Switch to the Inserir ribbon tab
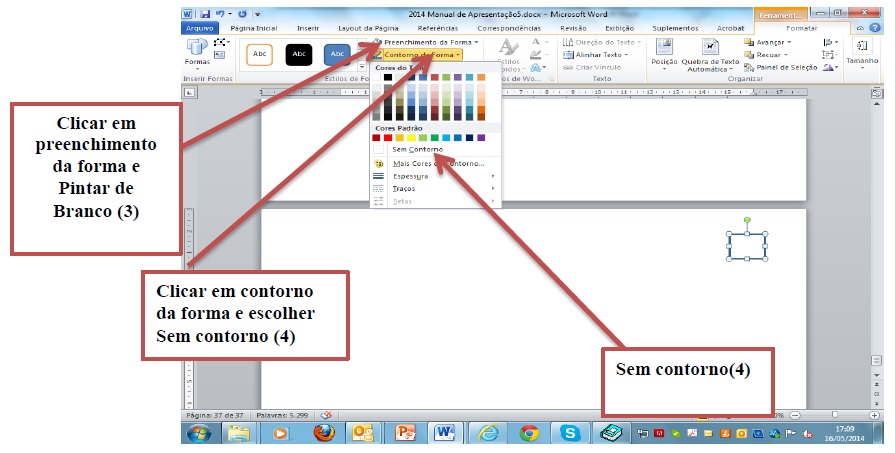 point(308,29)
